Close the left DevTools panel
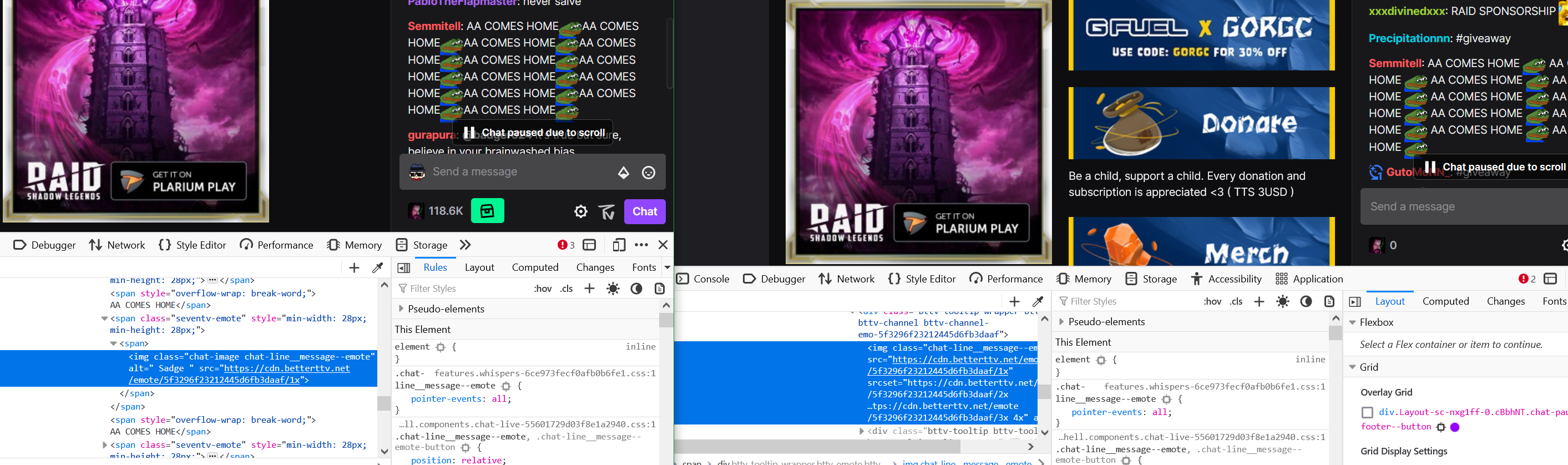The height and width of the screenshot is (465, 1568). click(x=664, y=245)
